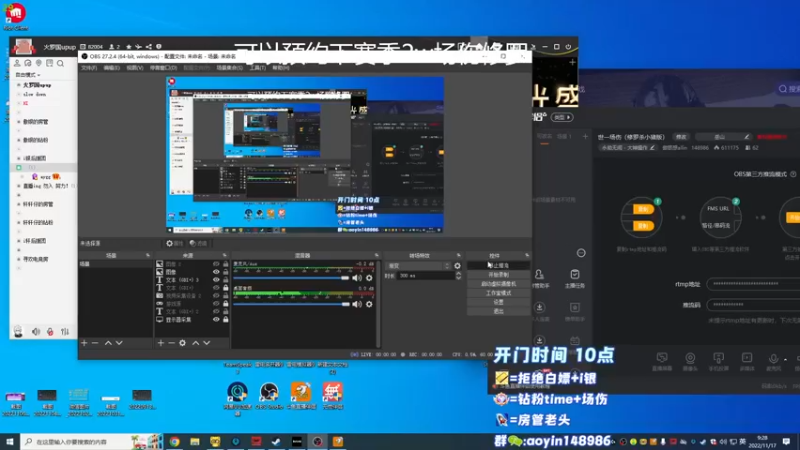Open the mixer sliders icon at the chat window bottom

pos(65,332)
